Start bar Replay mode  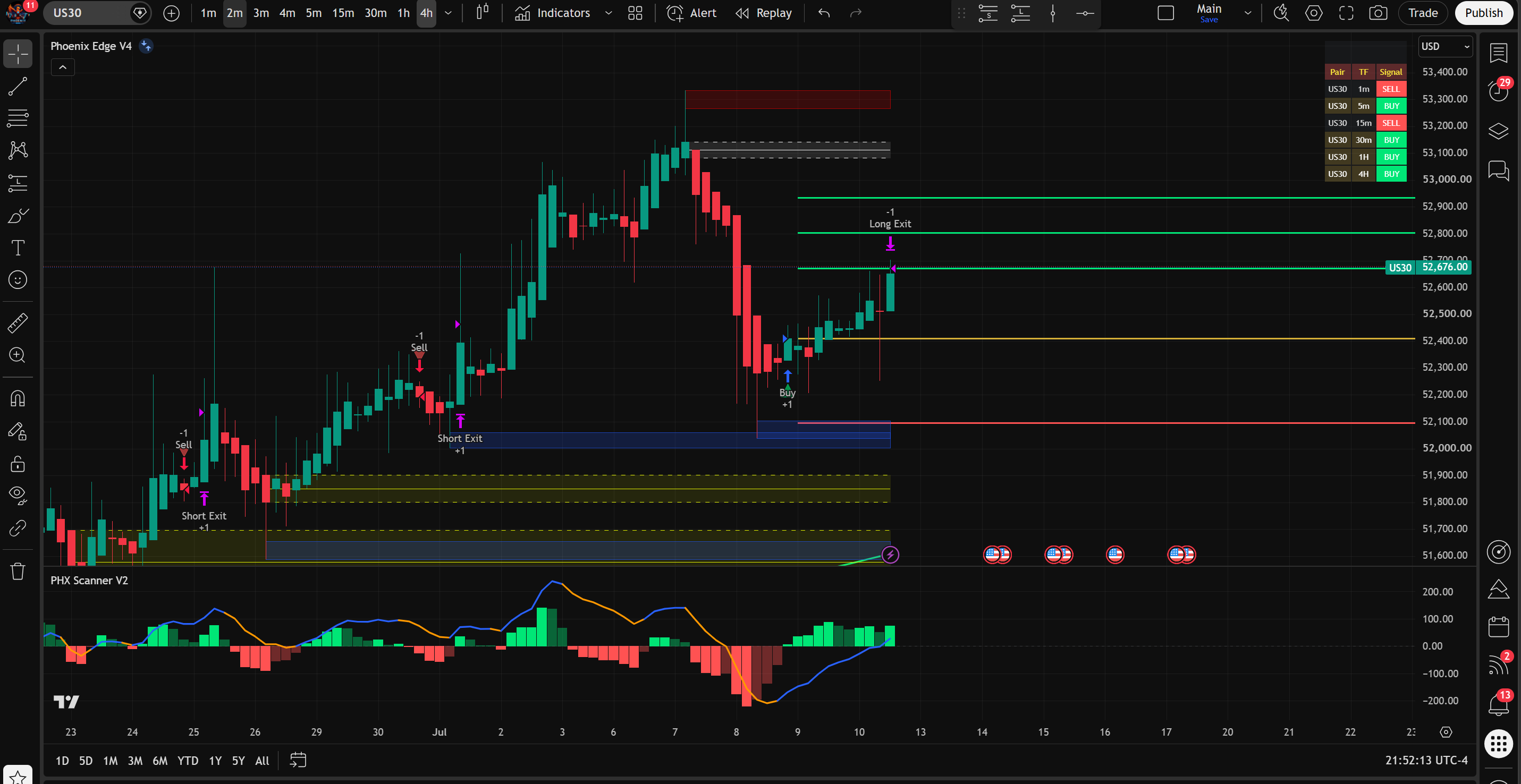[764, 13]
